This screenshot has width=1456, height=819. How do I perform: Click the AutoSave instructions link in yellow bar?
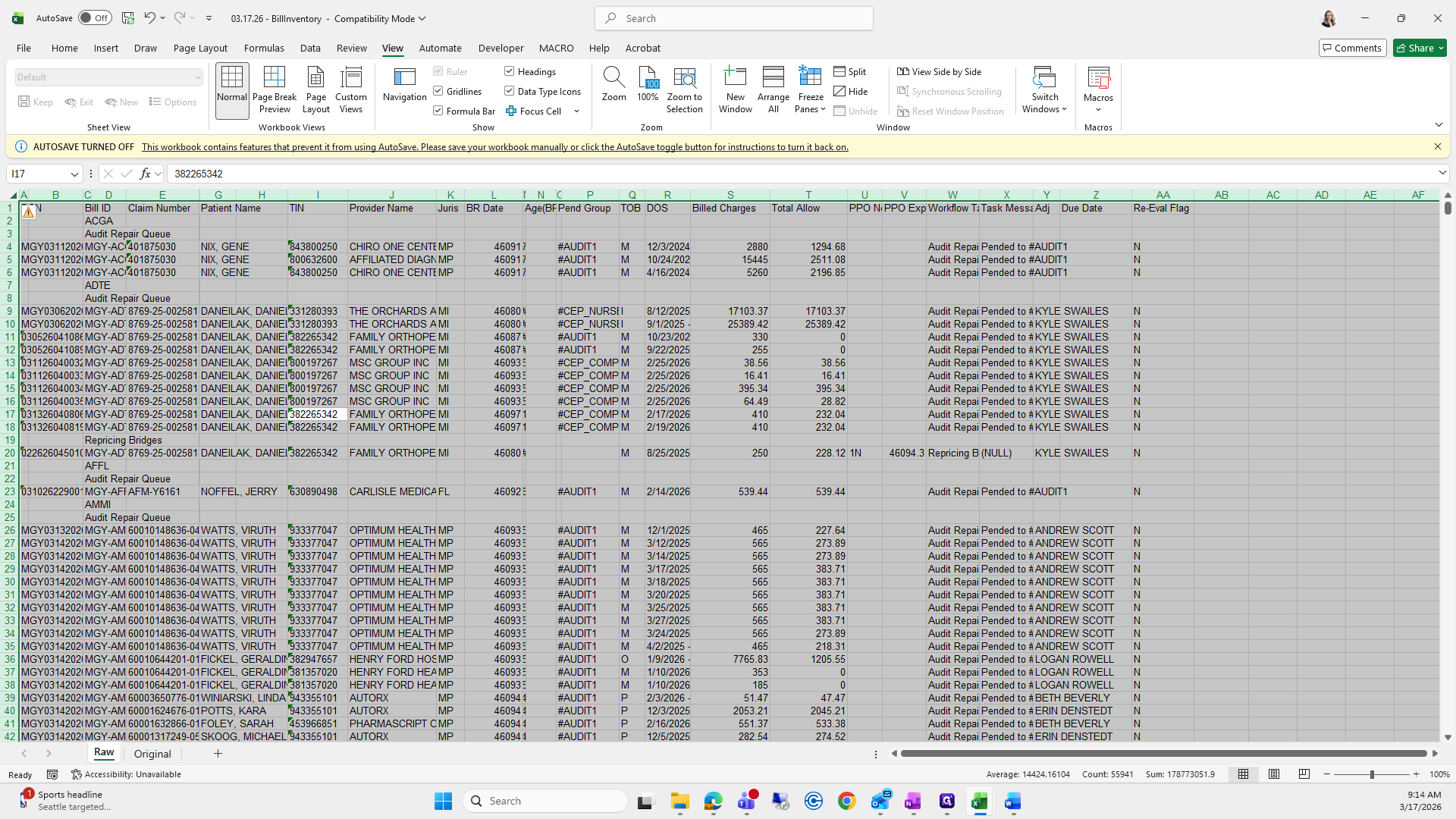pyautogui.click(x=494, y=147)
